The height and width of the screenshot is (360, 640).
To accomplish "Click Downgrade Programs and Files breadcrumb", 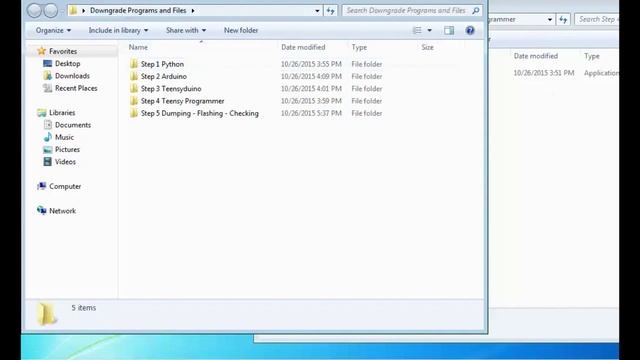I will pos(138,11).
